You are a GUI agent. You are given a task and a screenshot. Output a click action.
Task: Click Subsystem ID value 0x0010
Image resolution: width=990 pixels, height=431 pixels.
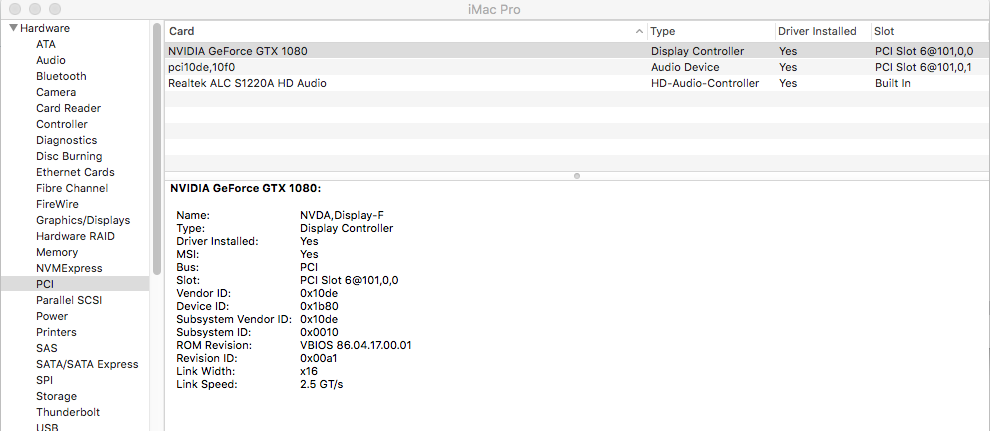319,332
